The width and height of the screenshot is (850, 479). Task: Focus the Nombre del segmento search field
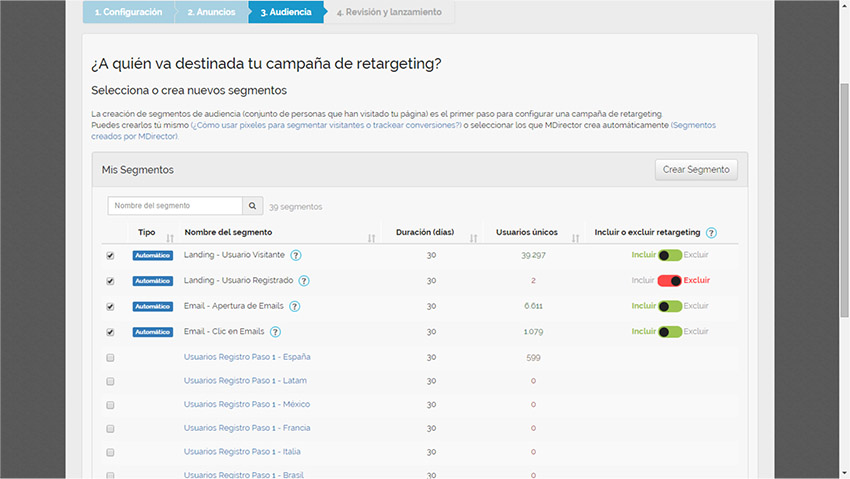point(175,206)
